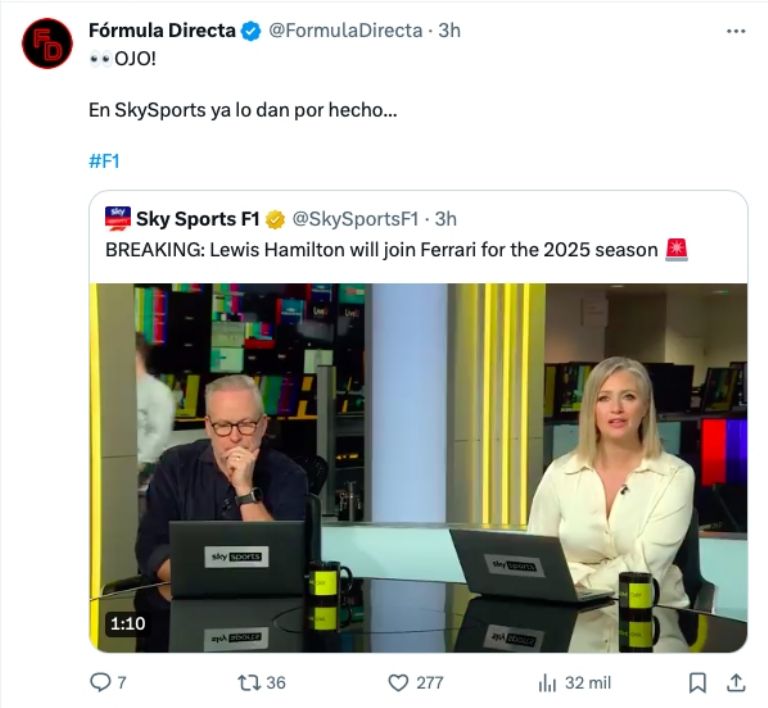Click the Fórmula Directa display name
This screenshot has height=708, width=768.
point(162,31)
